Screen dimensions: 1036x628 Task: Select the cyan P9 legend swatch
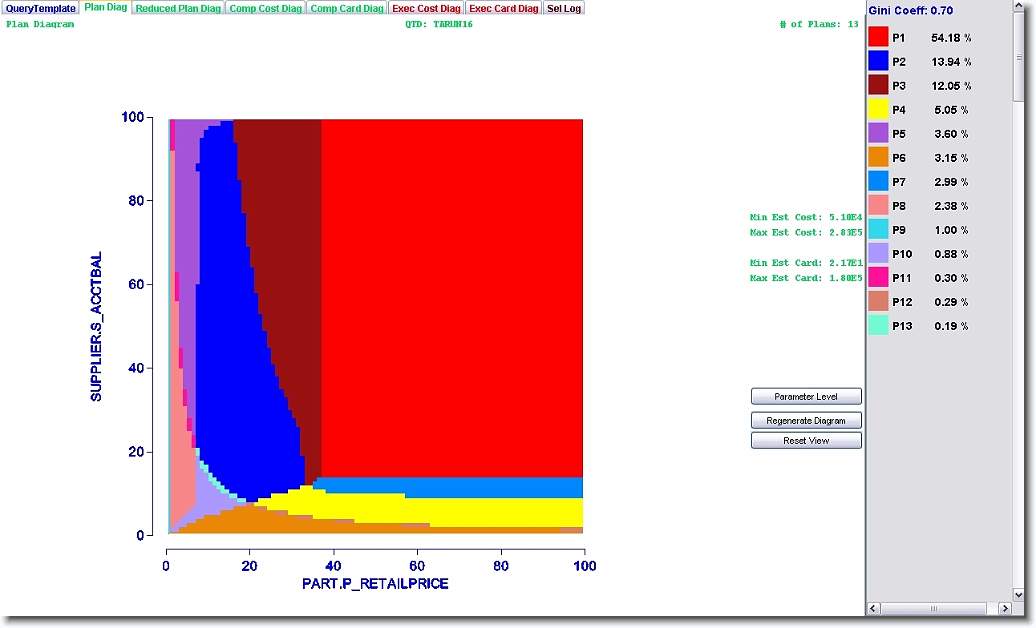[878, 229]
